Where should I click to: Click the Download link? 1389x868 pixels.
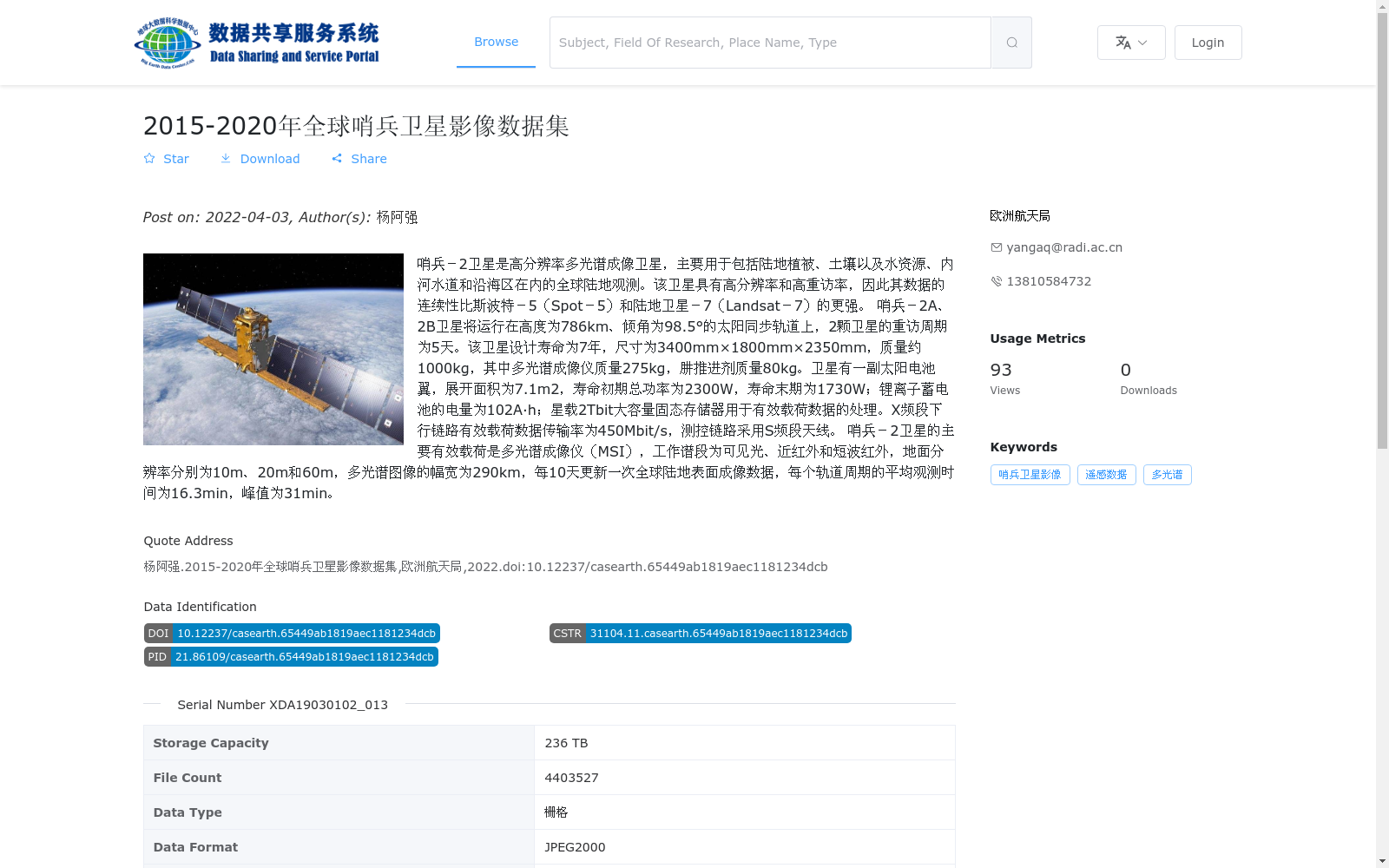pos(260,159)
